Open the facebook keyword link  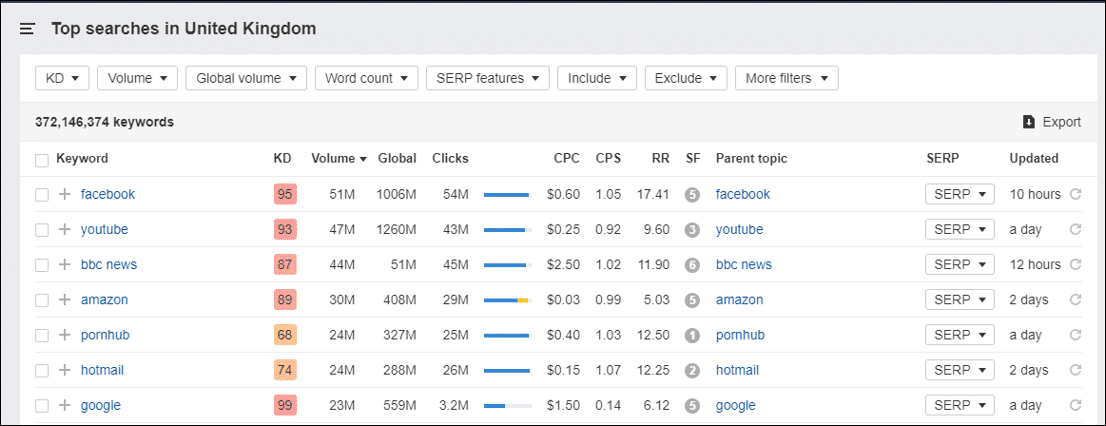tap(108, 194)
